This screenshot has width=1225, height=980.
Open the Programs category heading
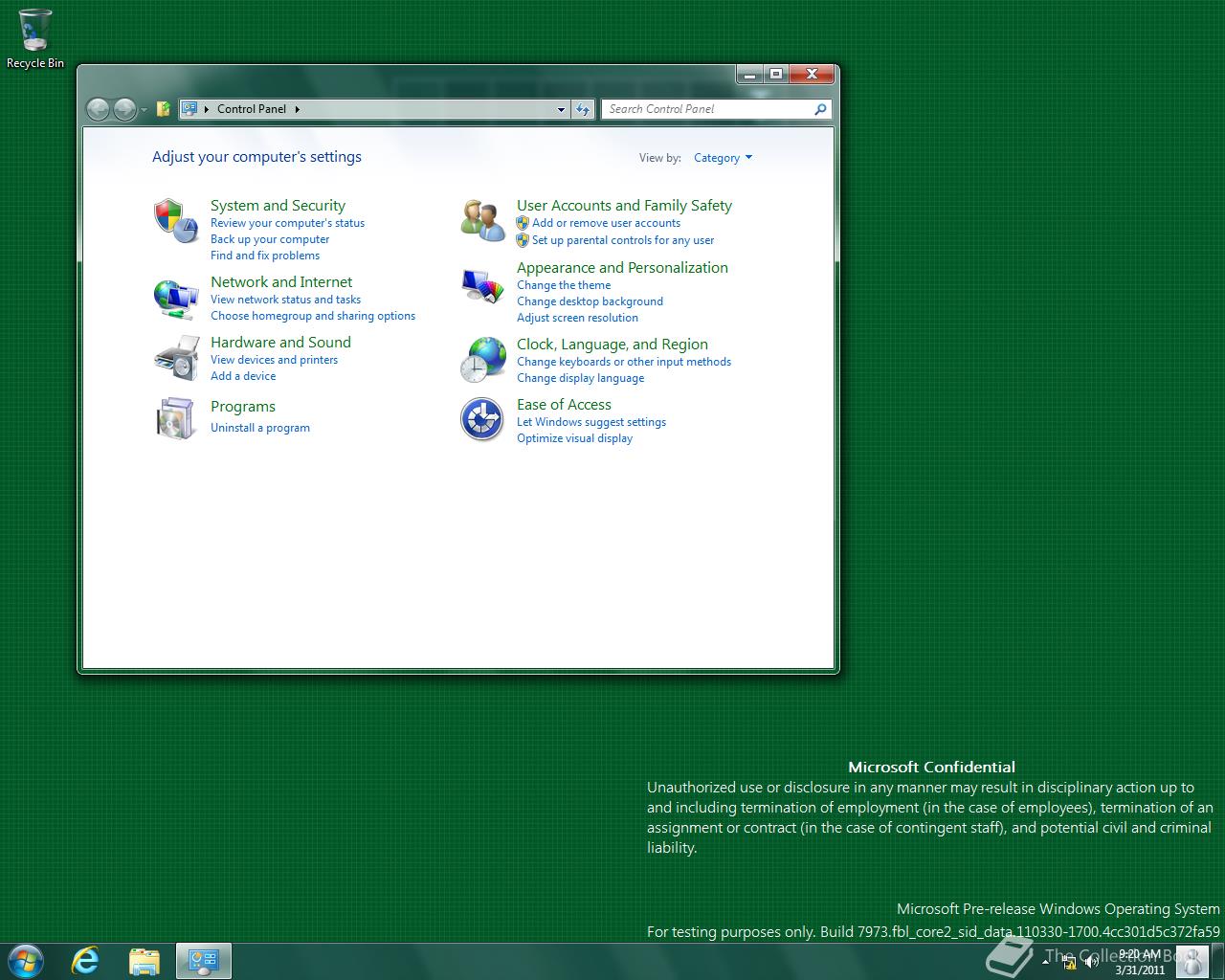tap(243, 407)
